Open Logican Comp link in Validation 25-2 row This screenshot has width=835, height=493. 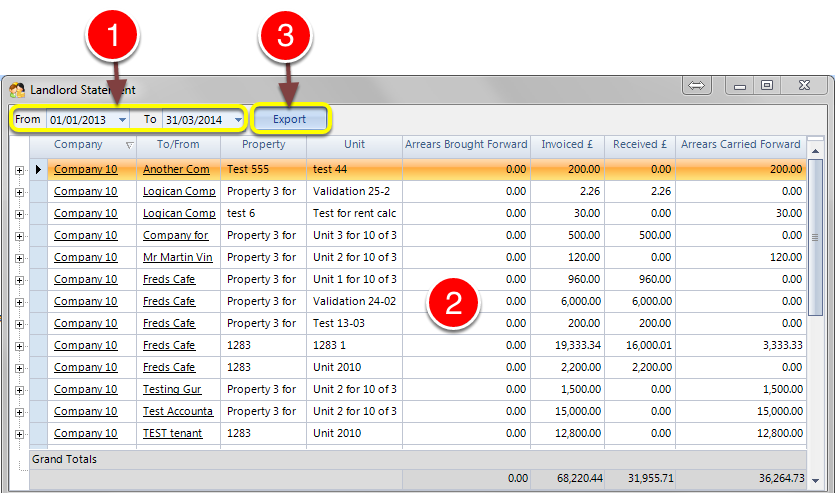(179, 191)
